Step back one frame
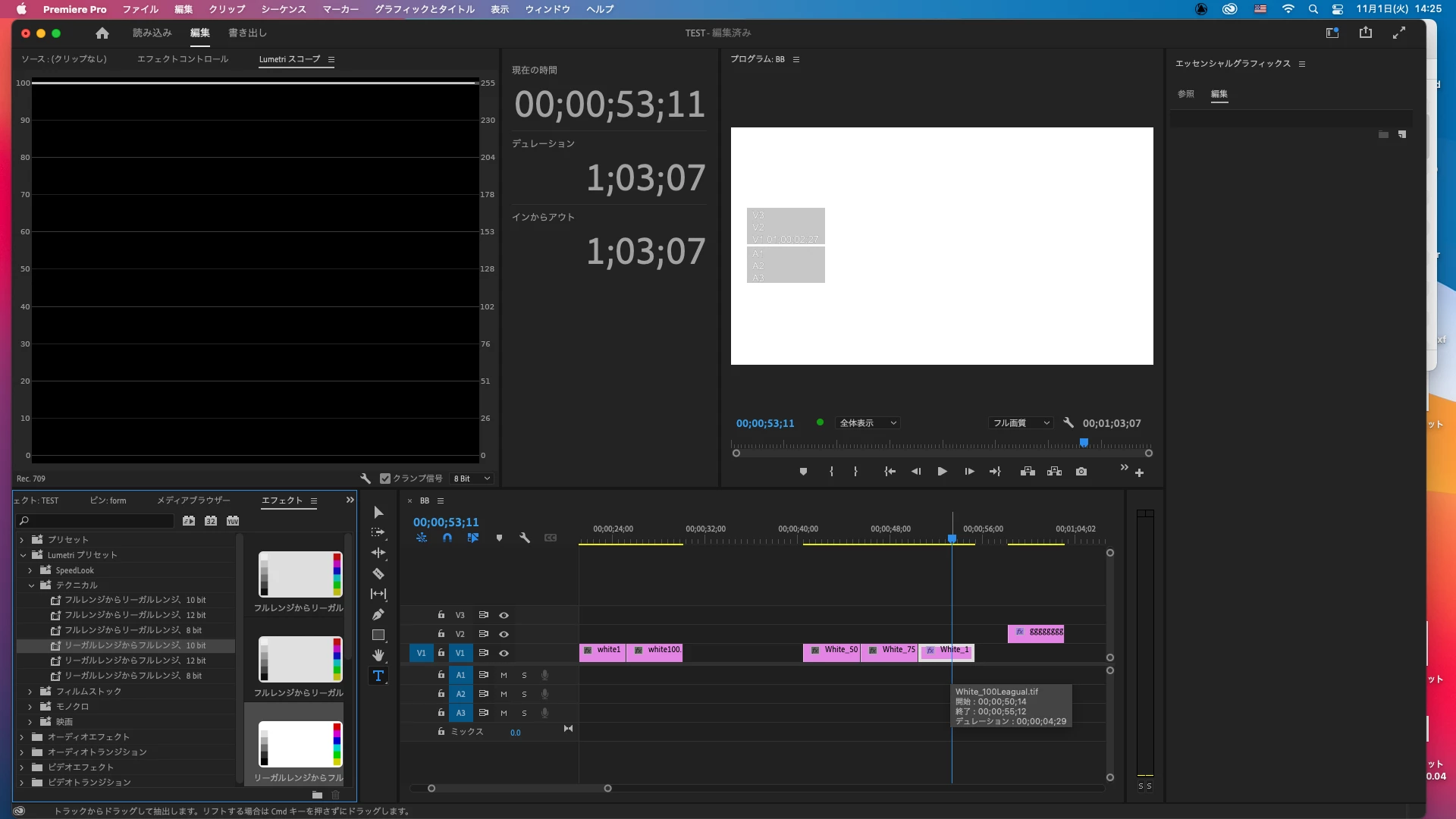 [x=916, y=472]
